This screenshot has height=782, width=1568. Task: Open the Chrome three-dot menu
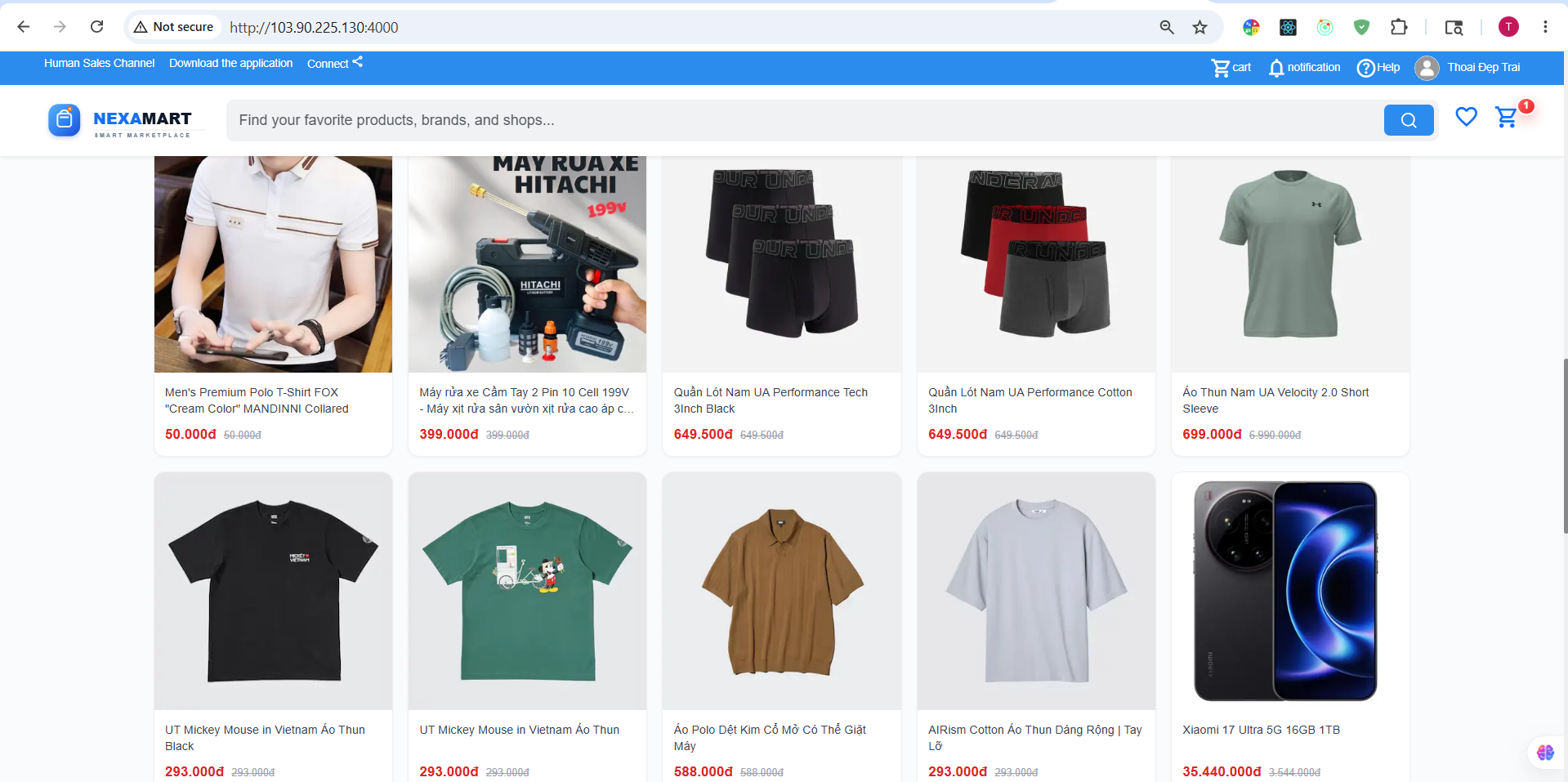pos(1545,27)
